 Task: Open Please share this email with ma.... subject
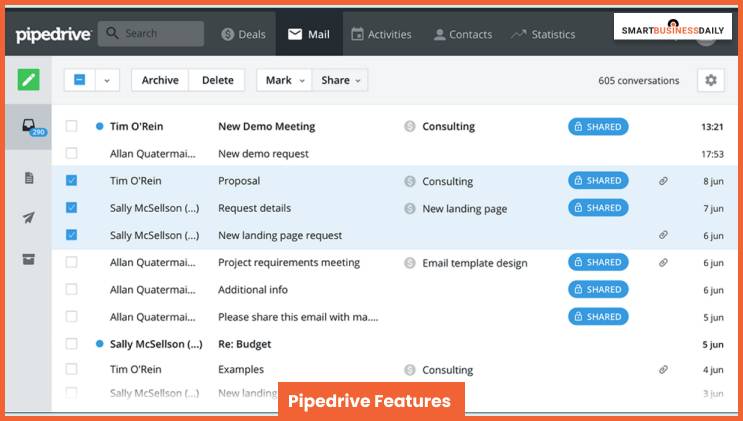(298, 317)
